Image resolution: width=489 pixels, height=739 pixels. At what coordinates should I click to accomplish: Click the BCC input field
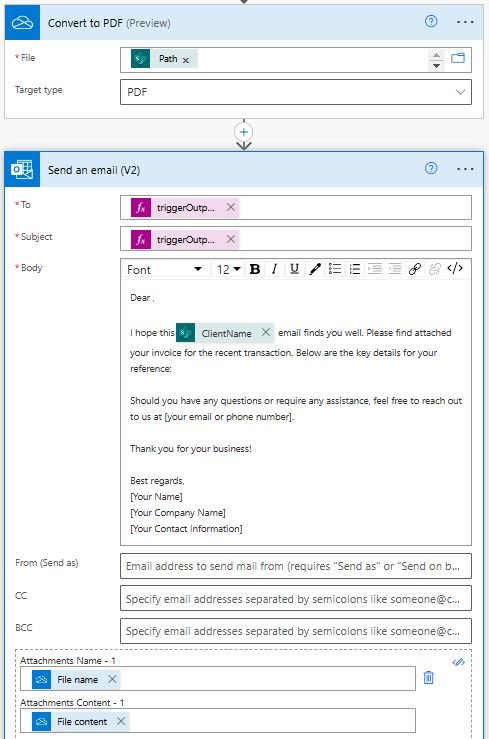pos(296,631)
